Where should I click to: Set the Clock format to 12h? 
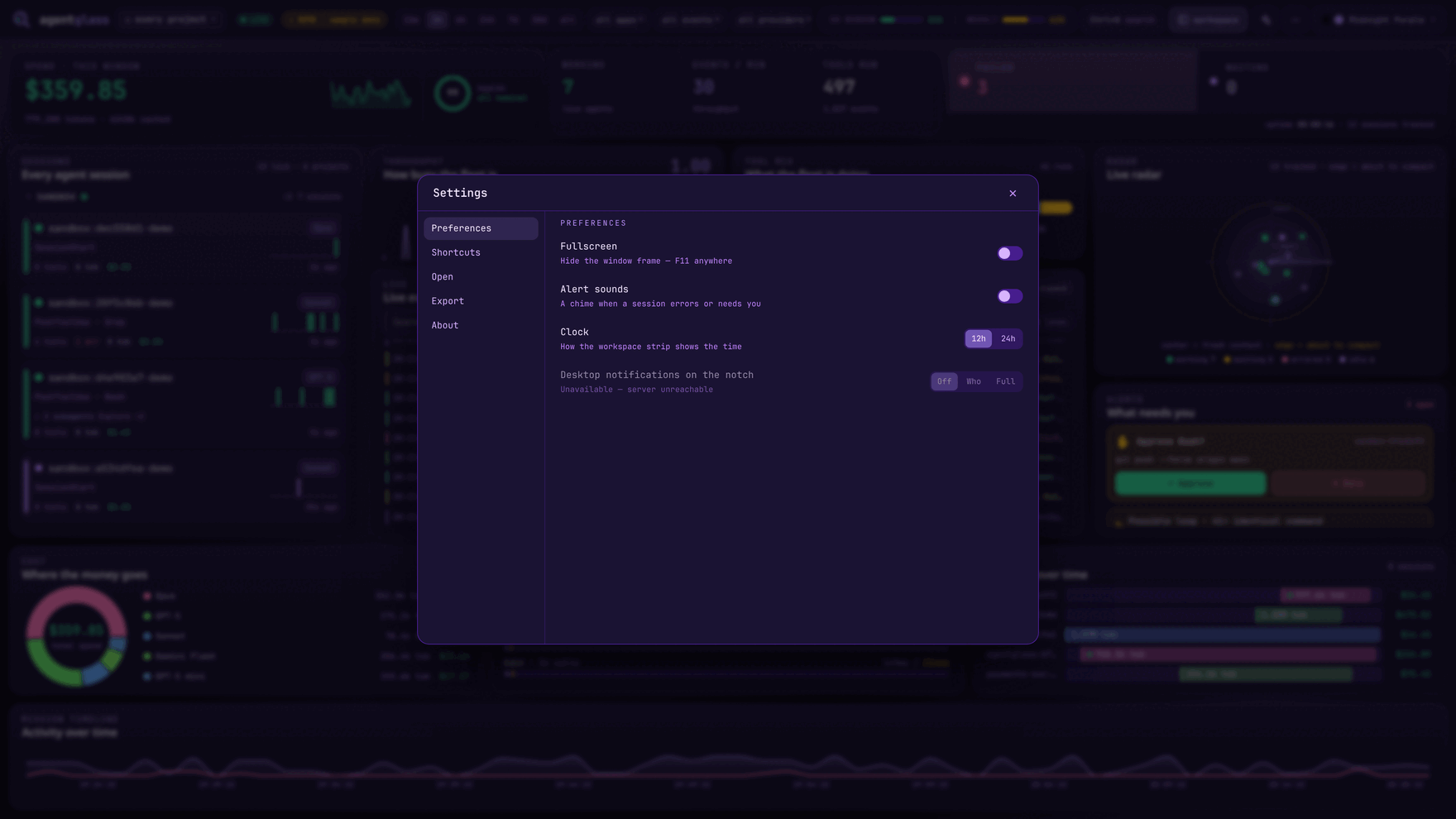(979, 338)
